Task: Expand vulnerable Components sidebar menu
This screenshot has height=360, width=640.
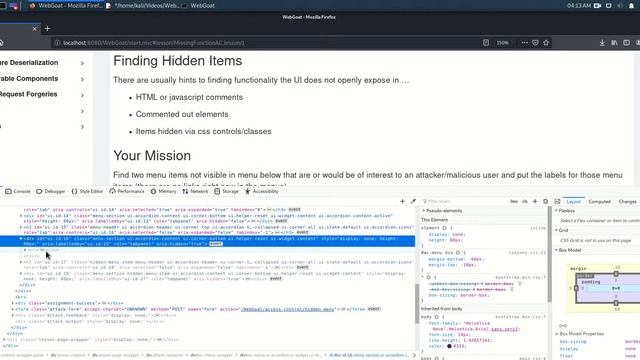Action: (42, 79)
